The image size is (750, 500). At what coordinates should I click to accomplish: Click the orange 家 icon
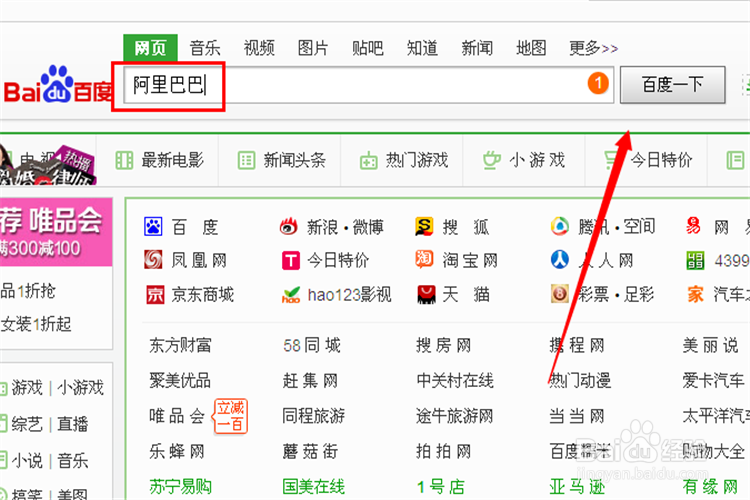tap(695, 294)
